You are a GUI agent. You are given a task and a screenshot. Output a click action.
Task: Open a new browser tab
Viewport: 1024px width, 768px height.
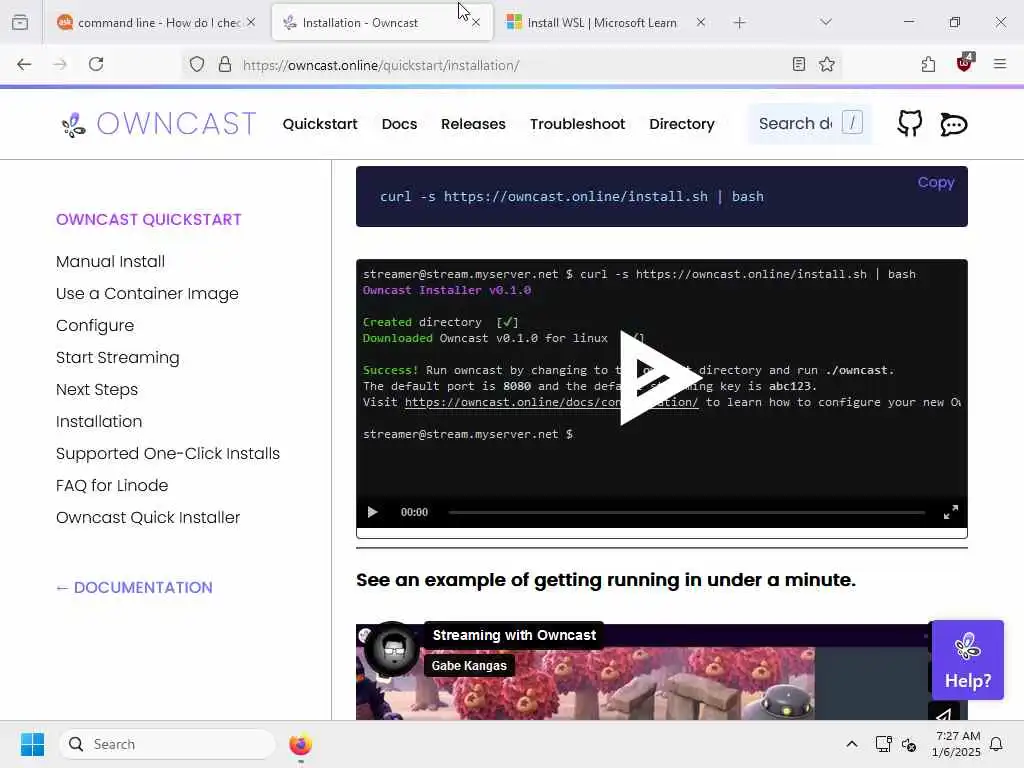coord(739,23)
